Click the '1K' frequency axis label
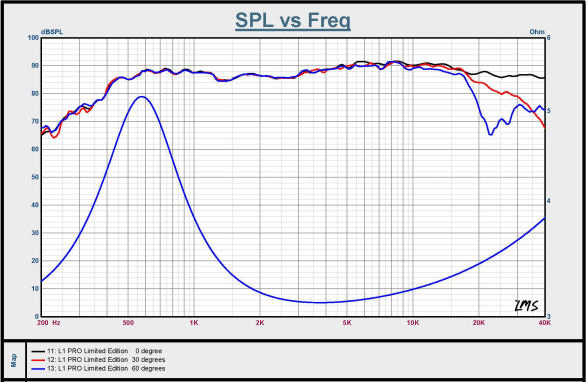The height and width of the screenshot is (382, 586). [x=194, y=323]
